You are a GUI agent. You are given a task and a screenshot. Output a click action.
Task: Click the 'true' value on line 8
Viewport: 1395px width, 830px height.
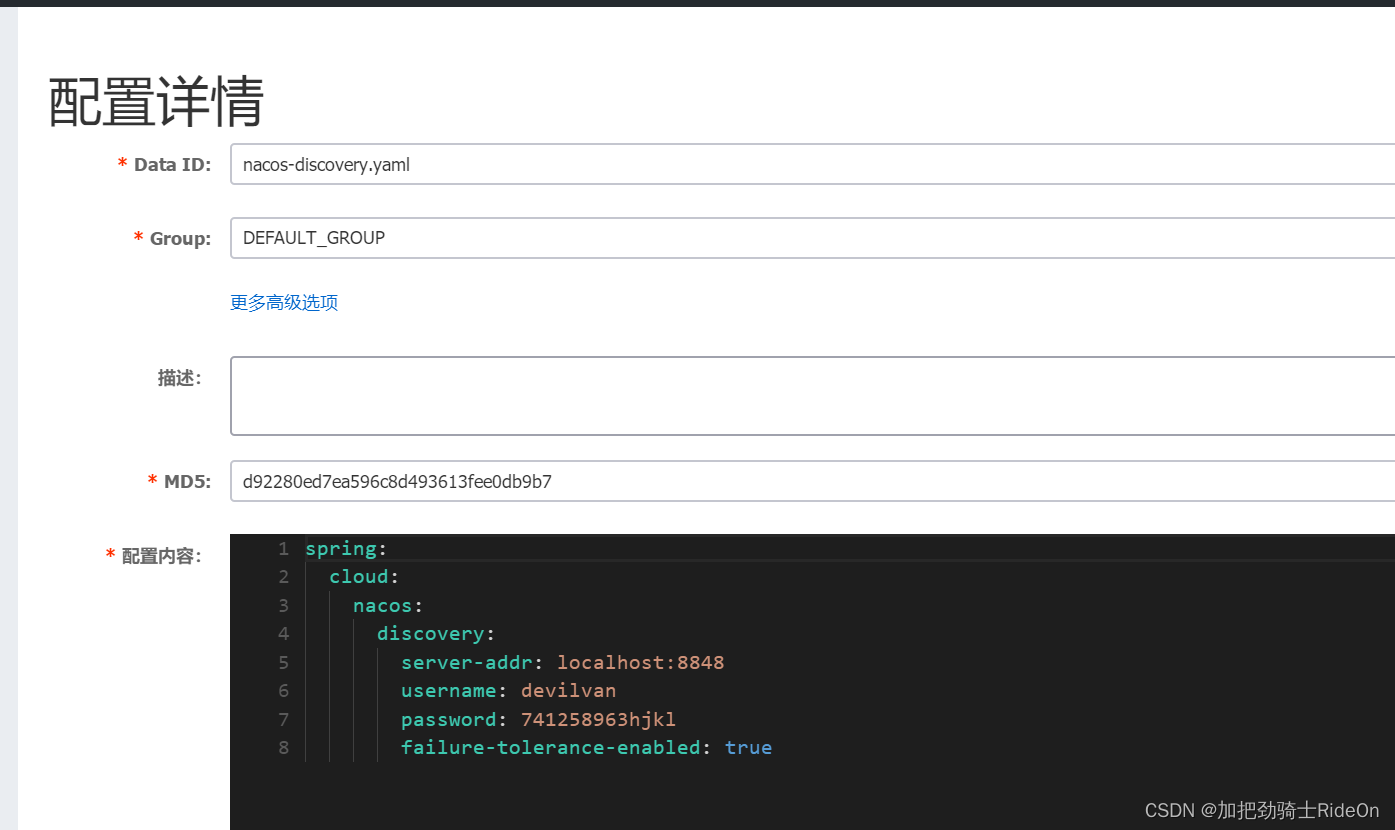(749, 747)
